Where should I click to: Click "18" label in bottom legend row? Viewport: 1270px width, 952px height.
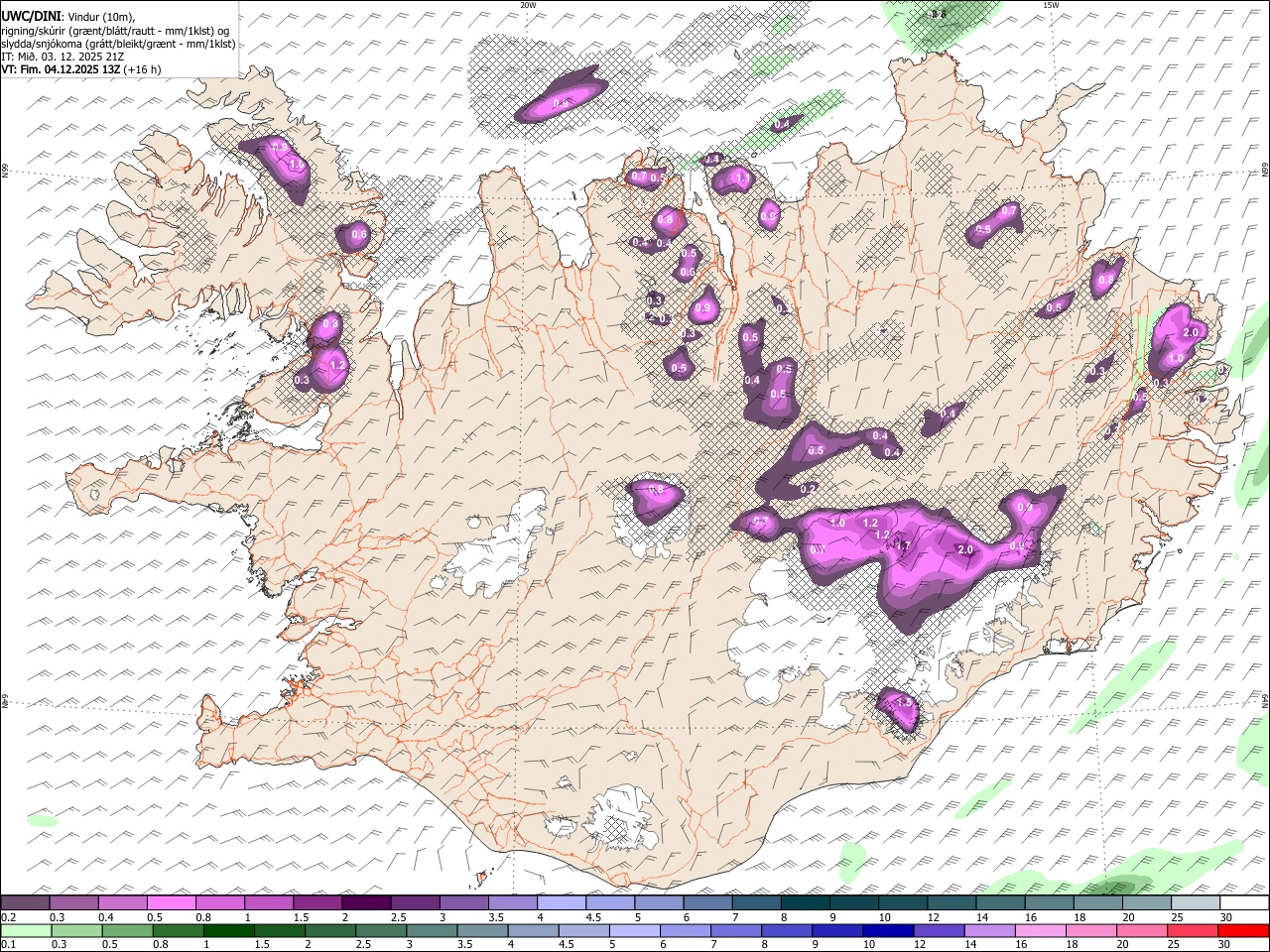(1073, 945)
